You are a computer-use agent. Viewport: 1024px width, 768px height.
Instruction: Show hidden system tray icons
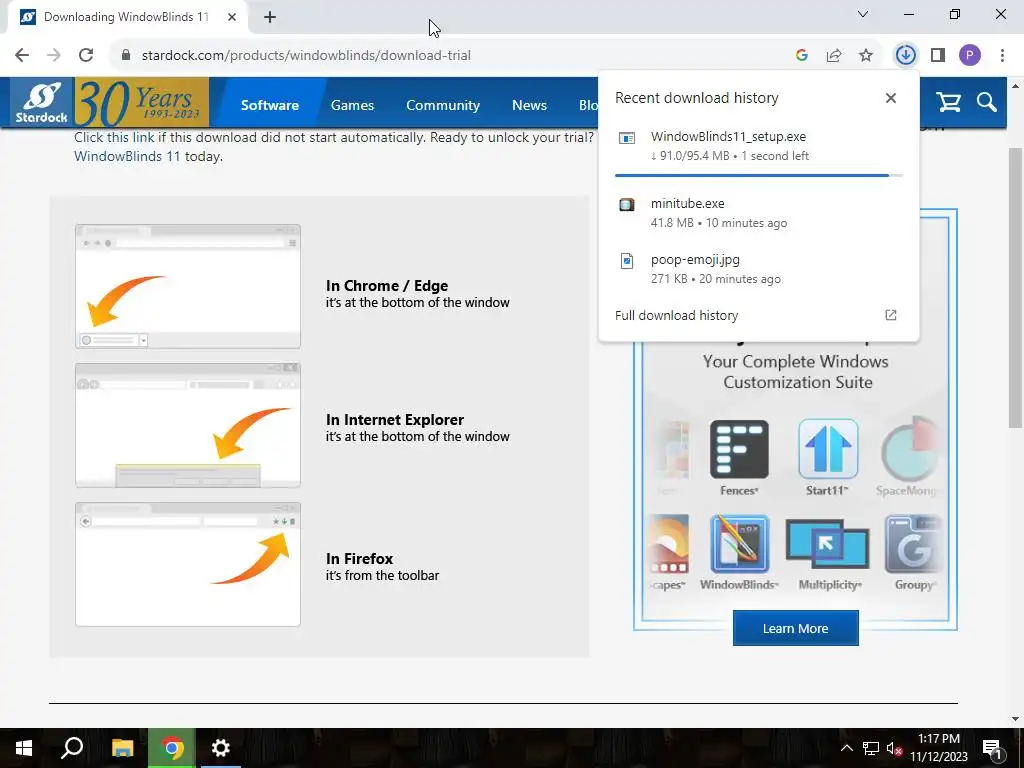coord(846,748)
